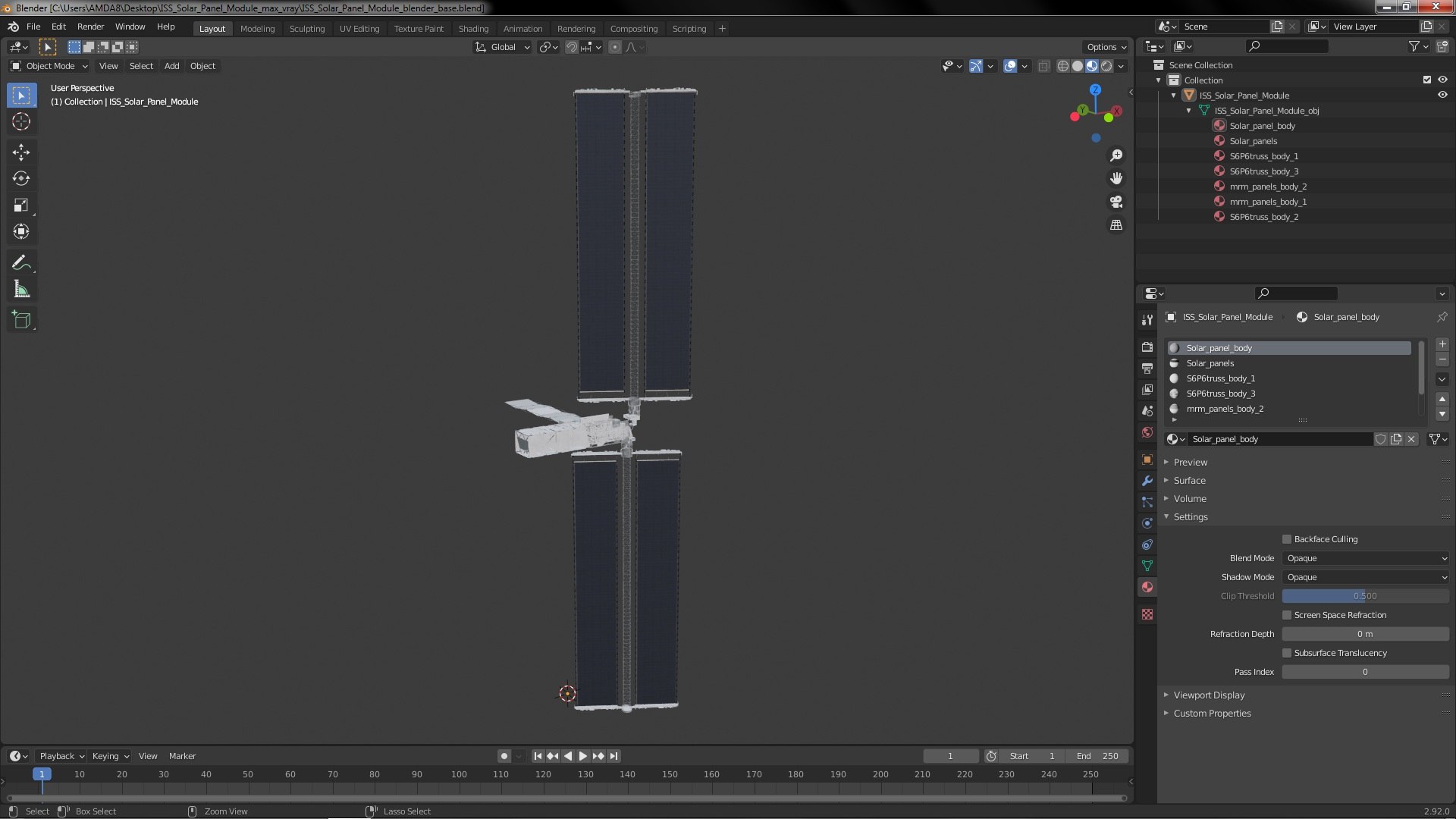Select the Rotate tool
Viewport: 1456px width, 819px height.
[21, 179]
